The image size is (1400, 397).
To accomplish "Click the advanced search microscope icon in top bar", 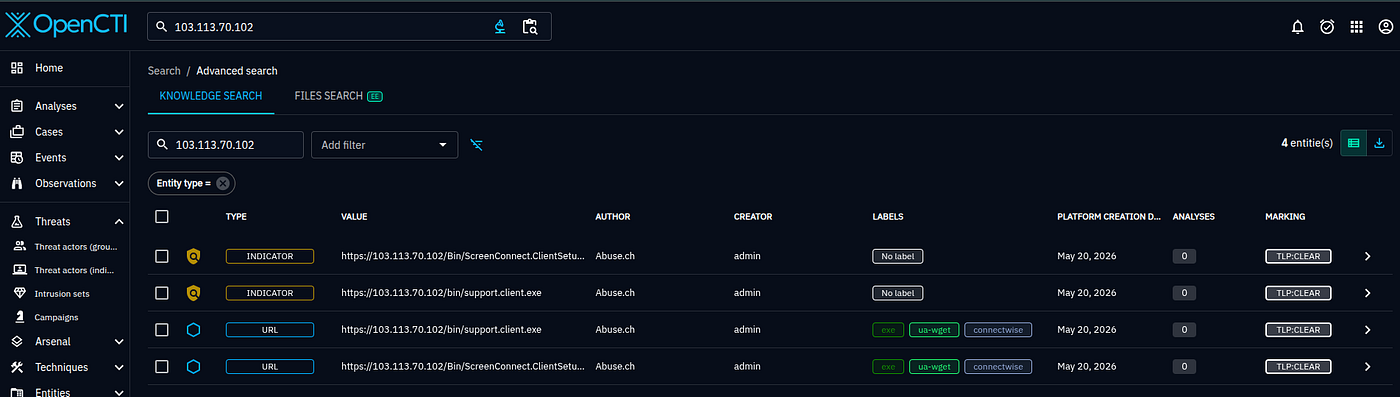I will point(501,27).
